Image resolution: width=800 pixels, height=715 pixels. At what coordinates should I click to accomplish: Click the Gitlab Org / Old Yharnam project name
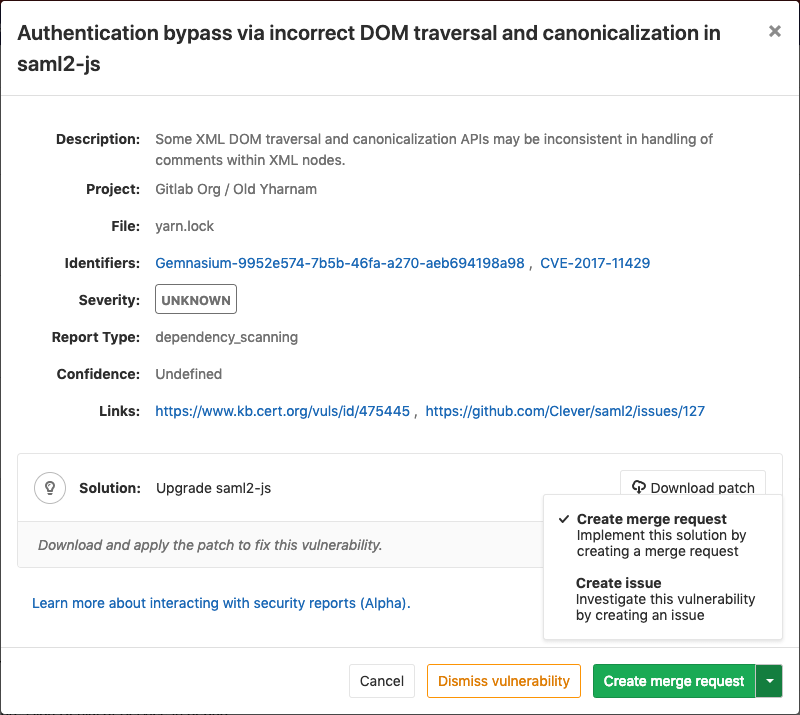(235, 189)
